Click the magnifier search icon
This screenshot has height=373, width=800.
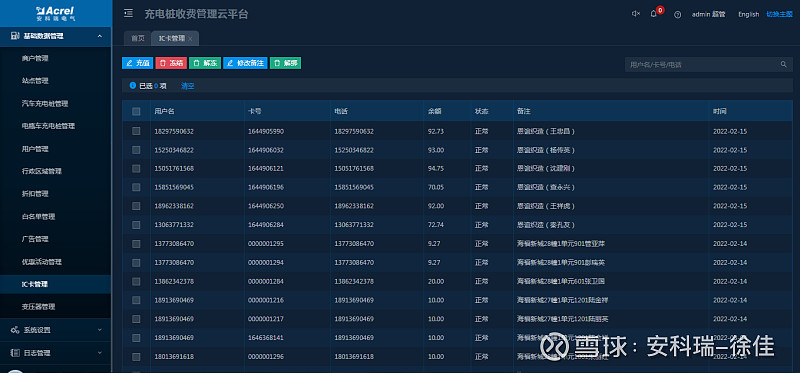(x=784, y=65)
